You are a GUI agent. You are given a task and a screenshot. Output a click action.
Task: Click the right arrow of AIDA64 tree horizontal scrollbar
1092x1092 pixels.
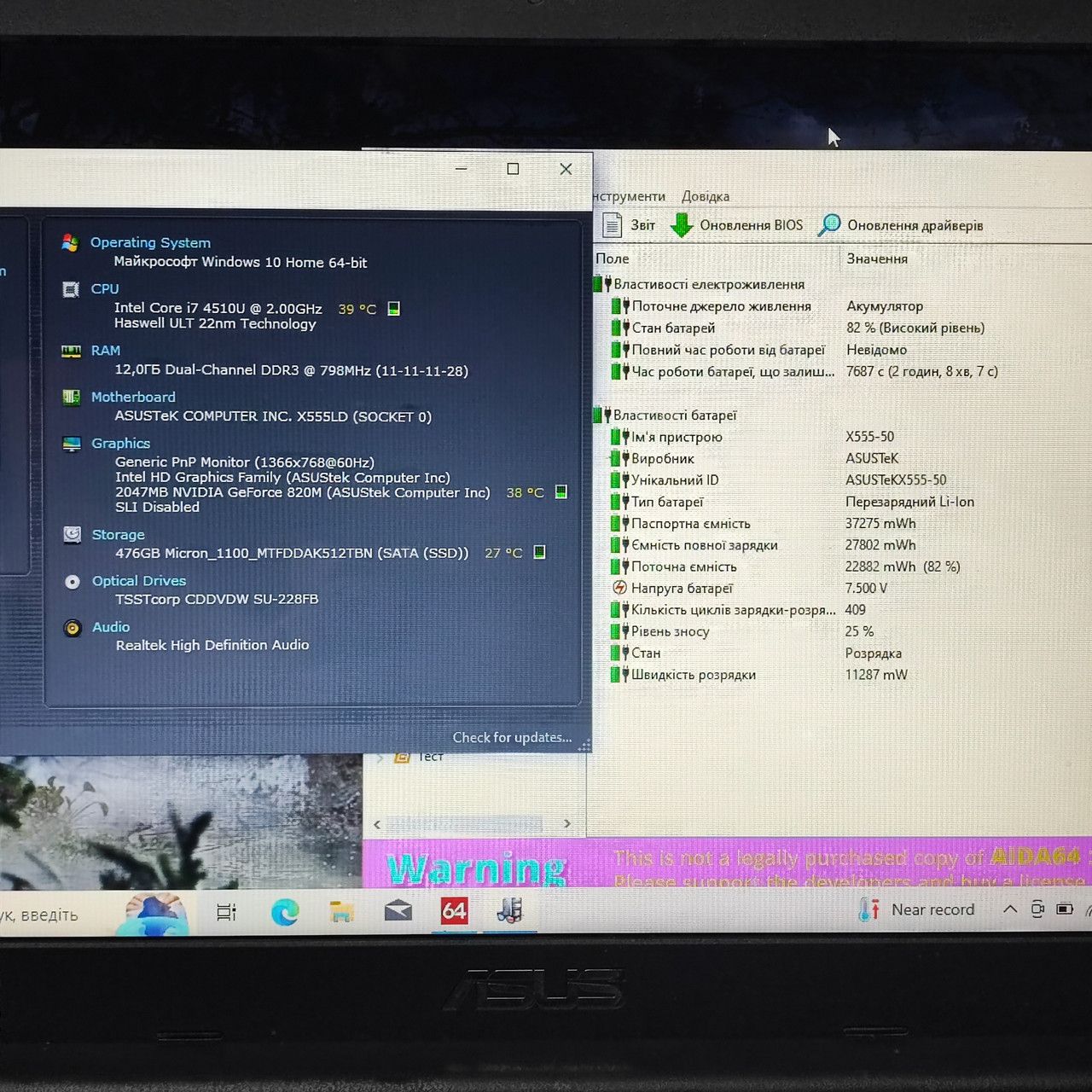567,824
